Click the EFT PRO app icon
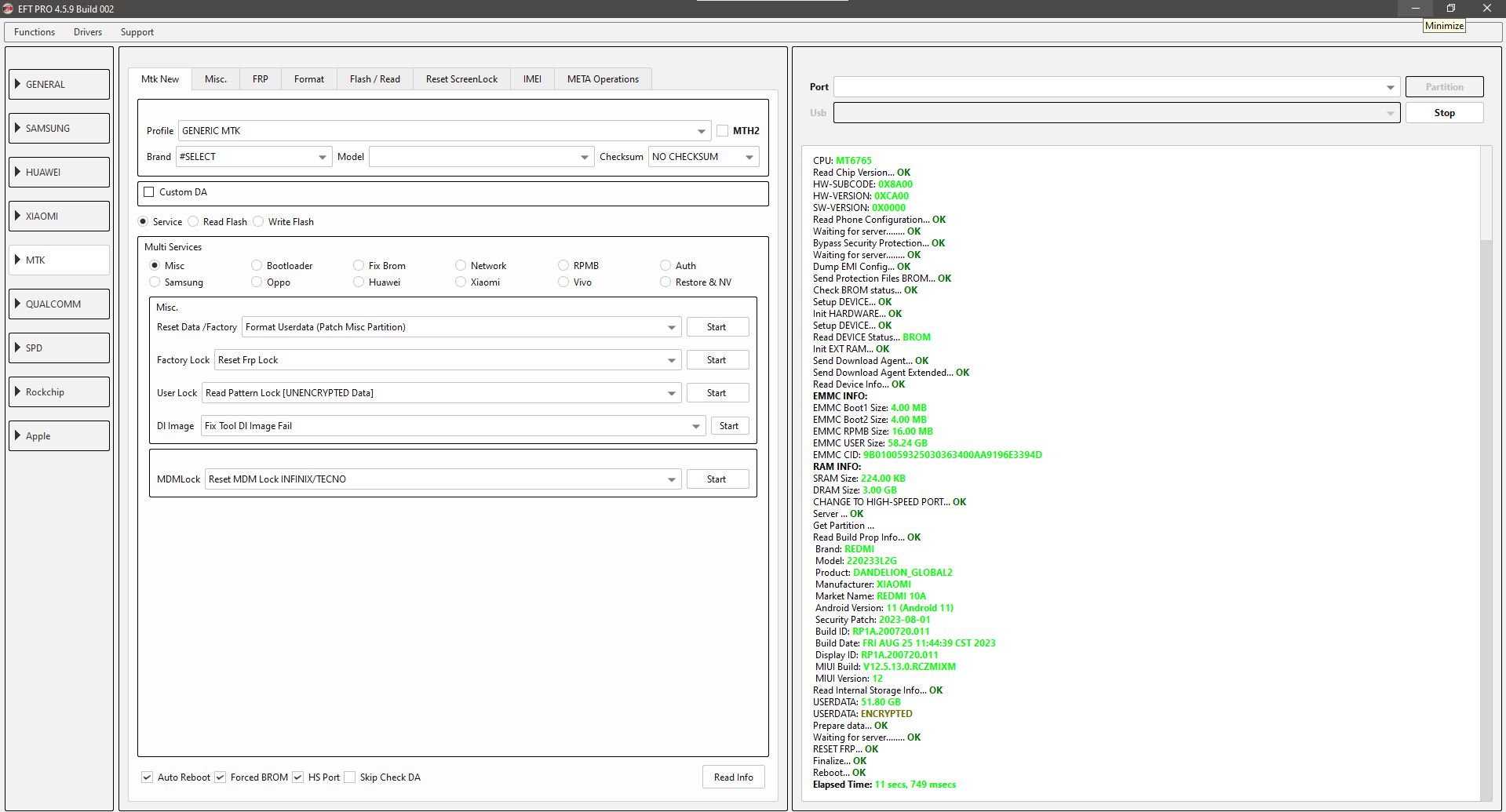The image size is (1506, 812). (x=9, y=9)
